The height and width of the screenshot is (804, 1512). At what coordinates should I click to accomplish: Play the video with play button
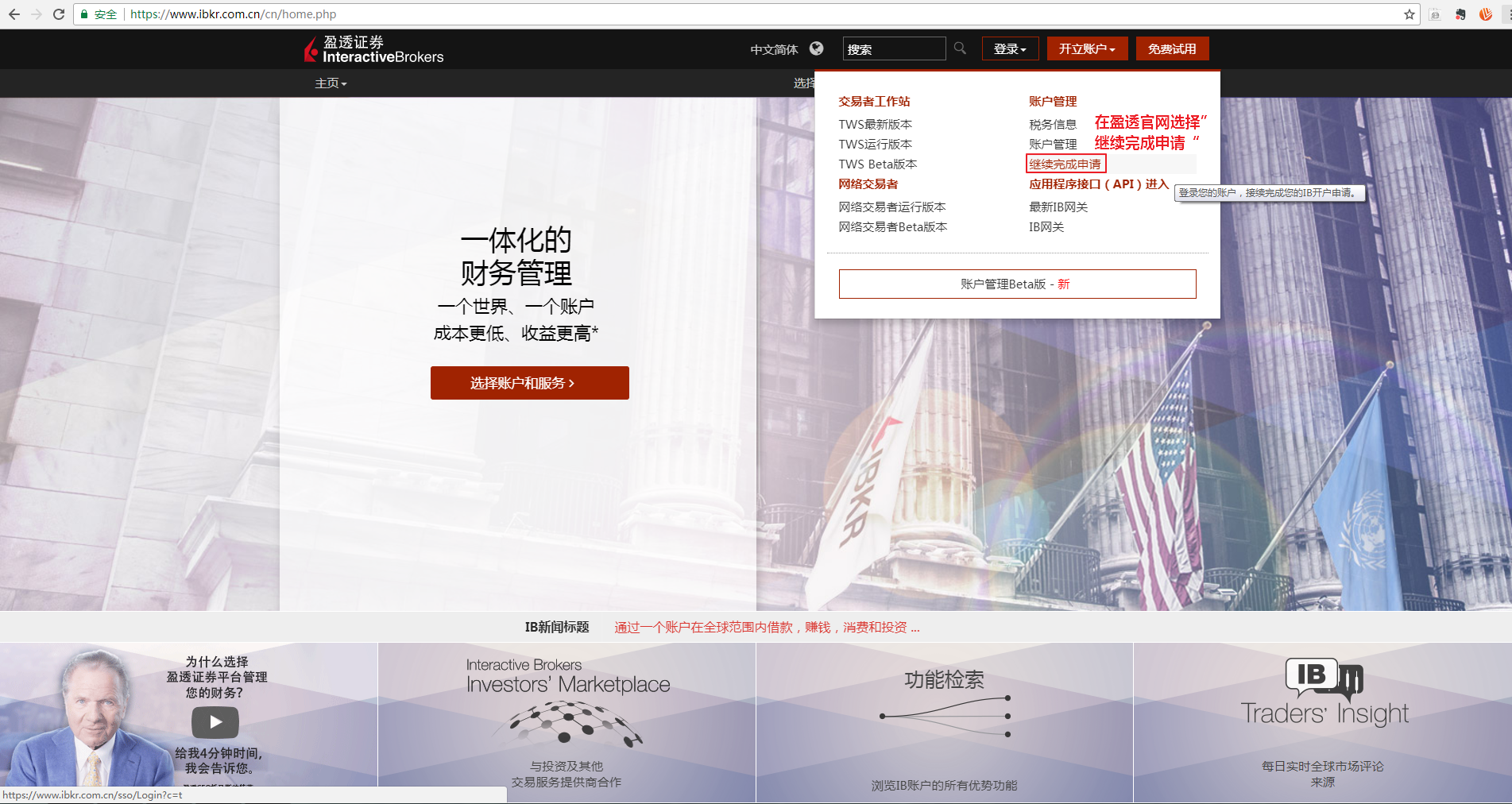click(215, 722)
